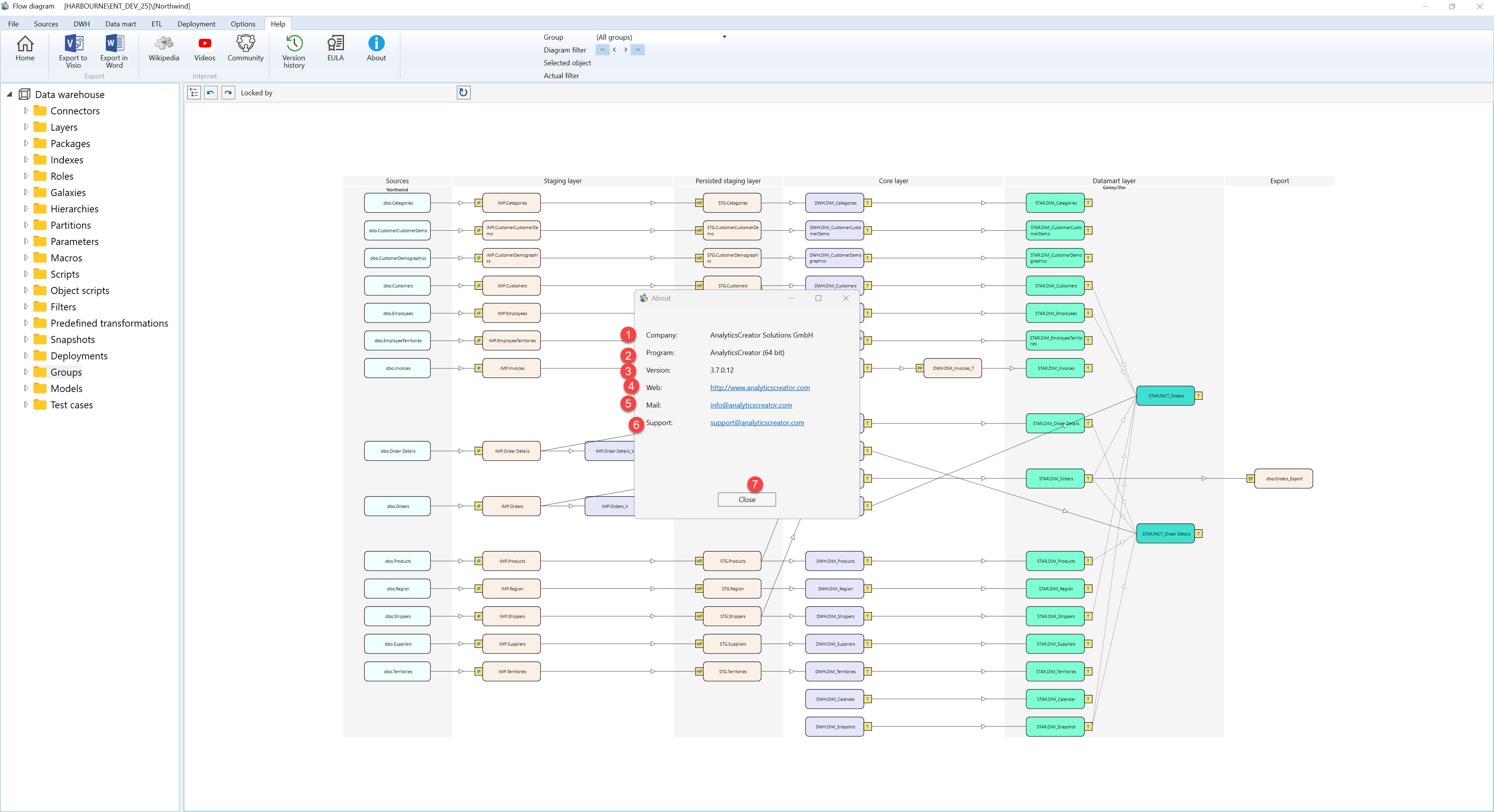1494x812 pixels.
Task: Open the DWH ribbon tab
Action: 81,24
